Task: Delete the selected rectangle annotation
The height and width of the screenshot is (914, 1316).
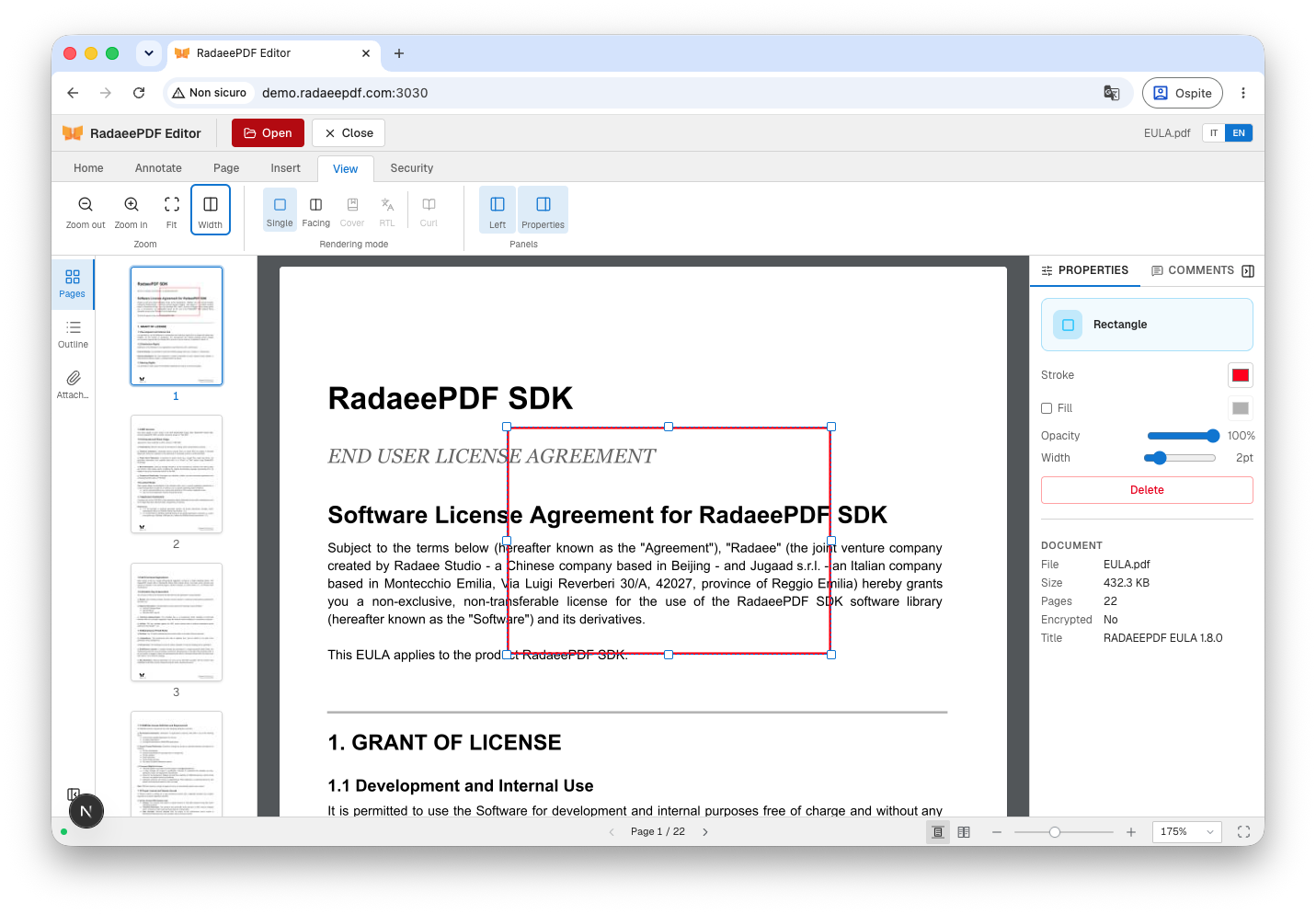Action: click(1147, 490)
